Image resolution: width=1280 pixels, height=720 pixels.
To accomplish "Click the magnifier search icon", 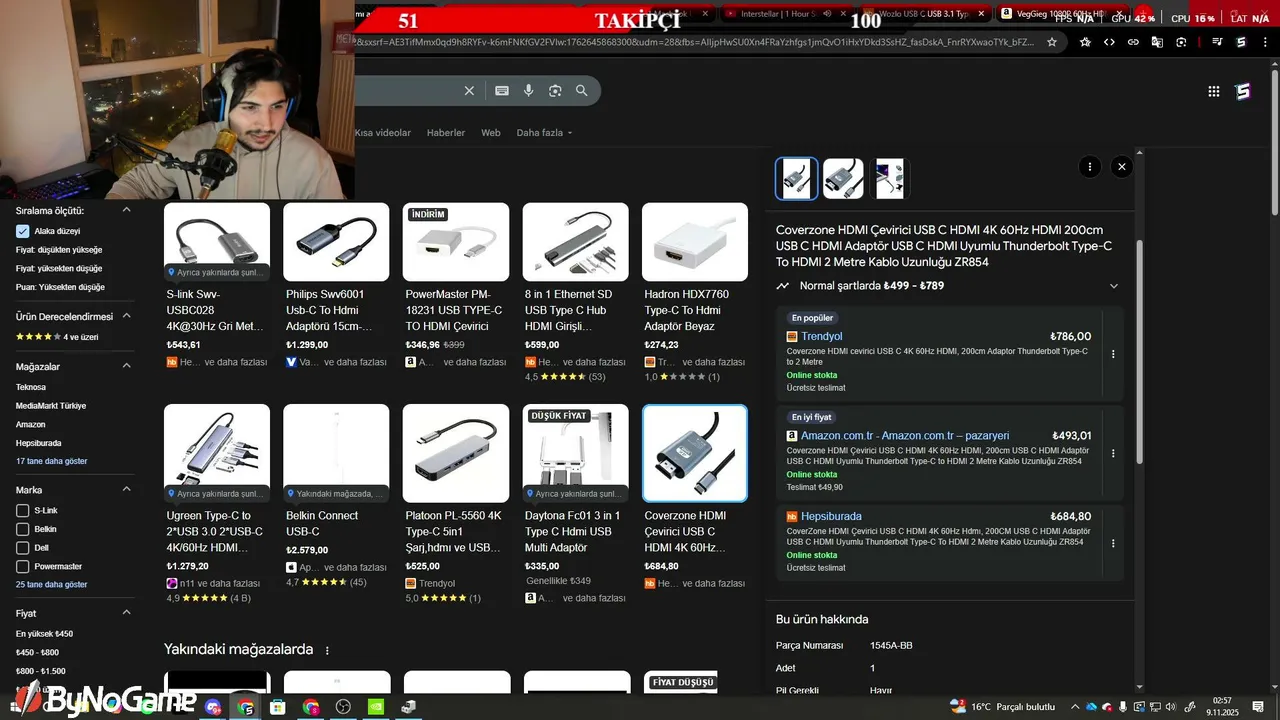I will click(581, 91).
